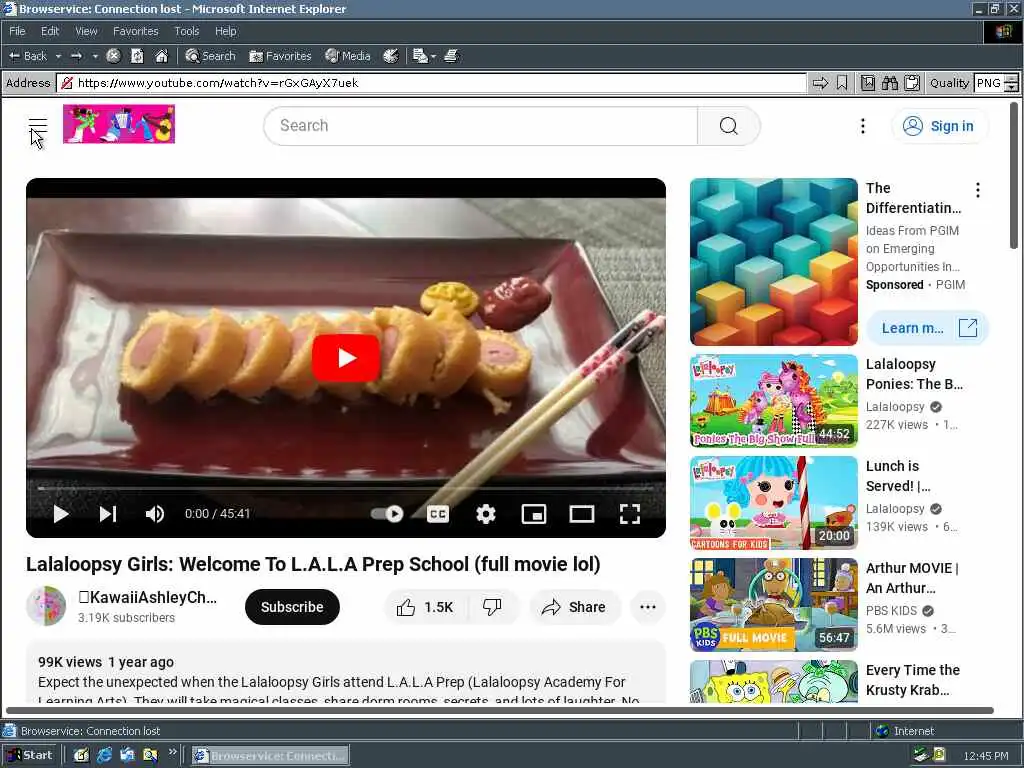This screenshot has height=768, width=1024.
Task: Enable miniplayer mode icon
Action: point(534,514)
